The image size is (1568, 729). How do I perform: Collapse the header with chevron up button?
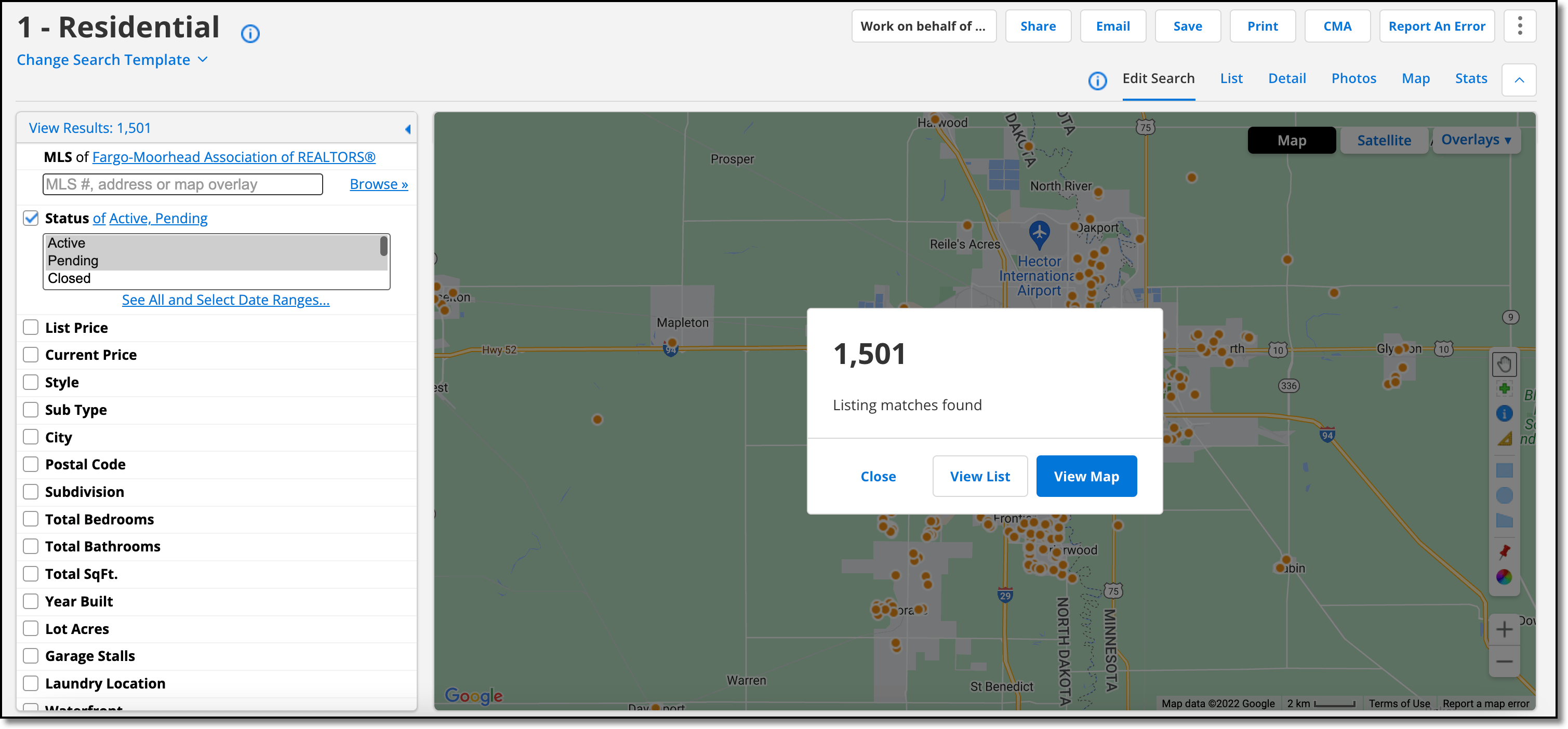[x=1519, y=80]
